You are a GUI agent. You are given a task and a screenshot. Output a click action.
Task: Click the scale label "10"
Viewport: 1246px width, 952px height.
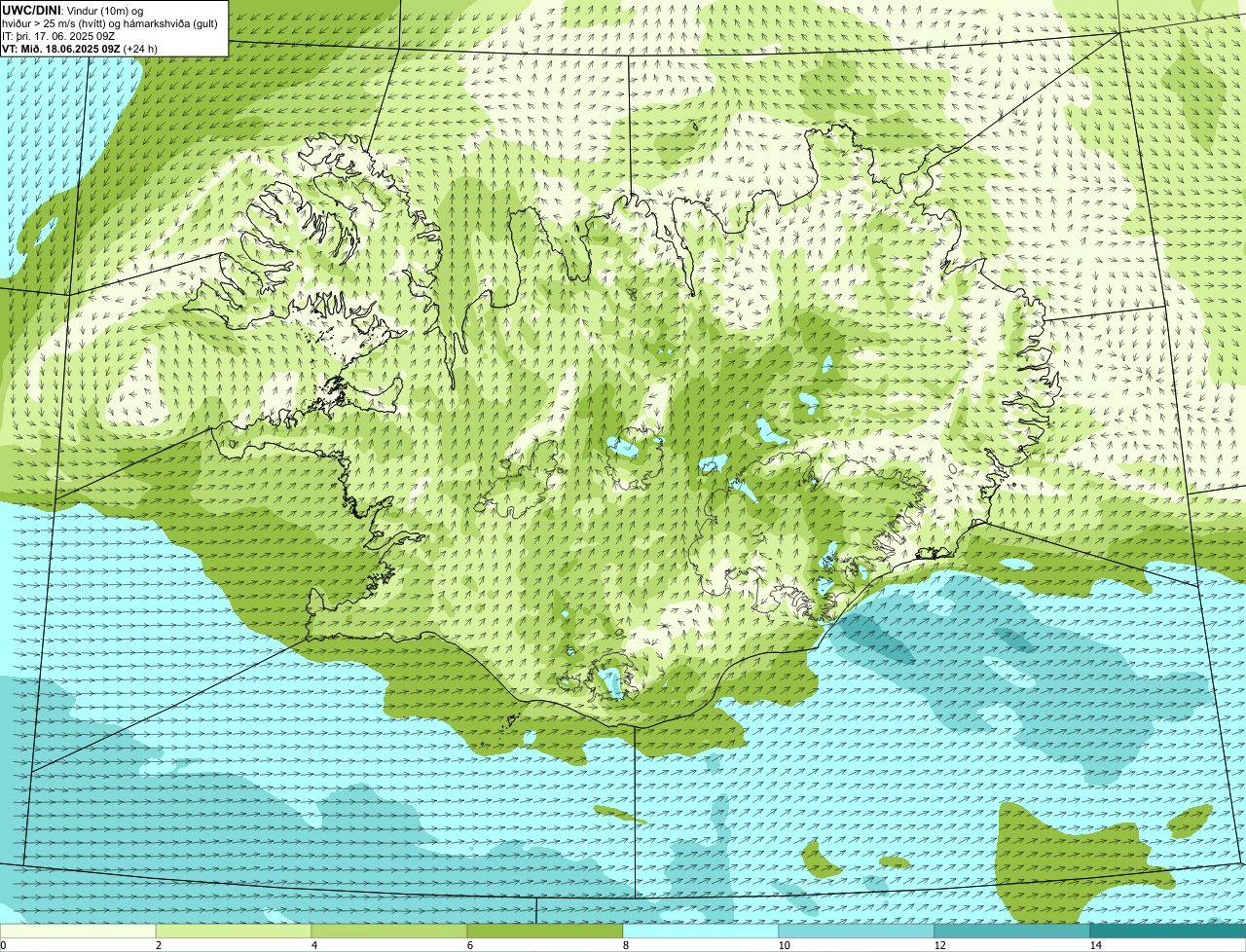(784, 945)
